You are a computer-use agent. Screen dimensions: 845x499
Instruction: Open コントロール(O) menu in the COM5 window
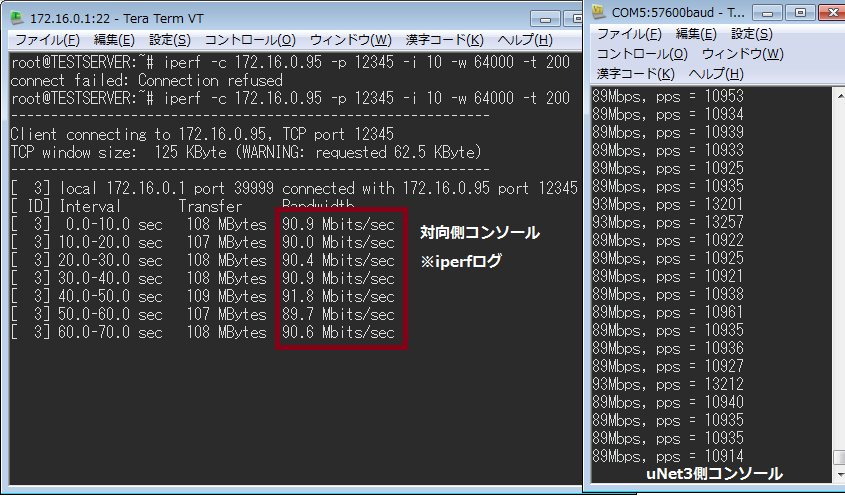tap(642, 54)
